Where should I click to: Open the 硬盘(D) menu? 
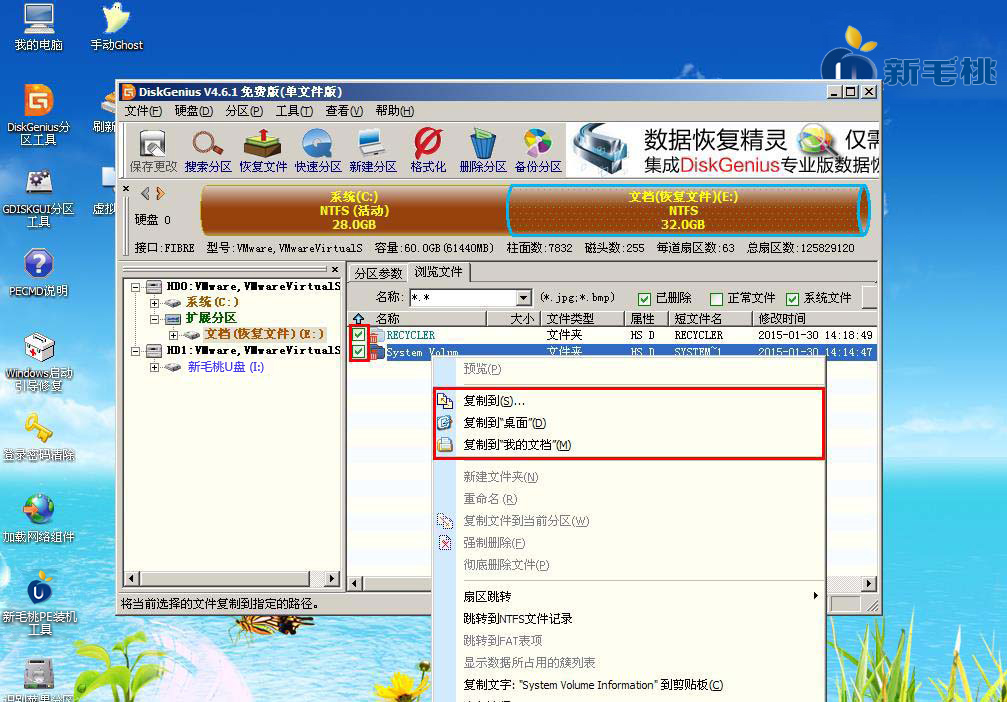pyautogui.click(x=193, y=111)
